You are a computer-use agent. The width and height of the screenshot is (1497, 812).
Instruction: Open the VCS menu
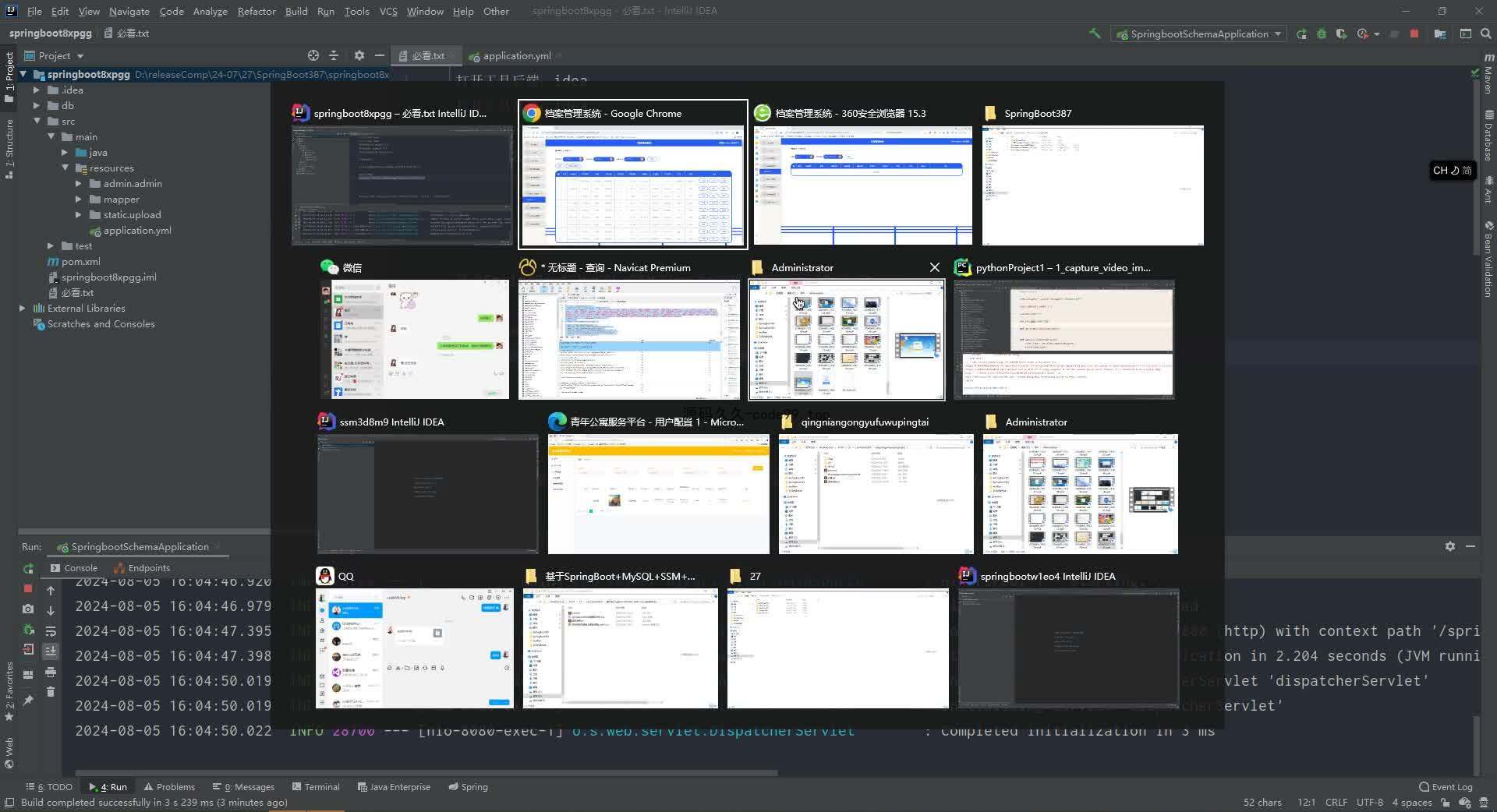pyautogui.click(x=388, y=11)
